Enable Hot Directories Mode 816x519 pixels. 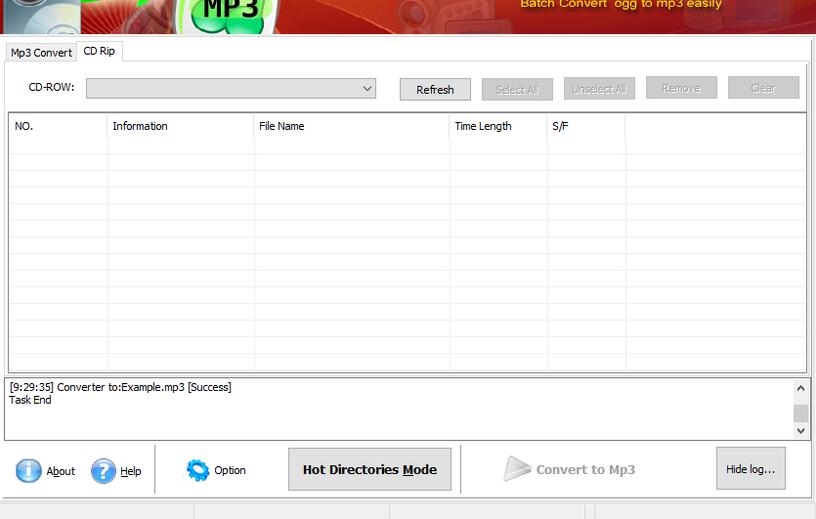click(370, 469)
